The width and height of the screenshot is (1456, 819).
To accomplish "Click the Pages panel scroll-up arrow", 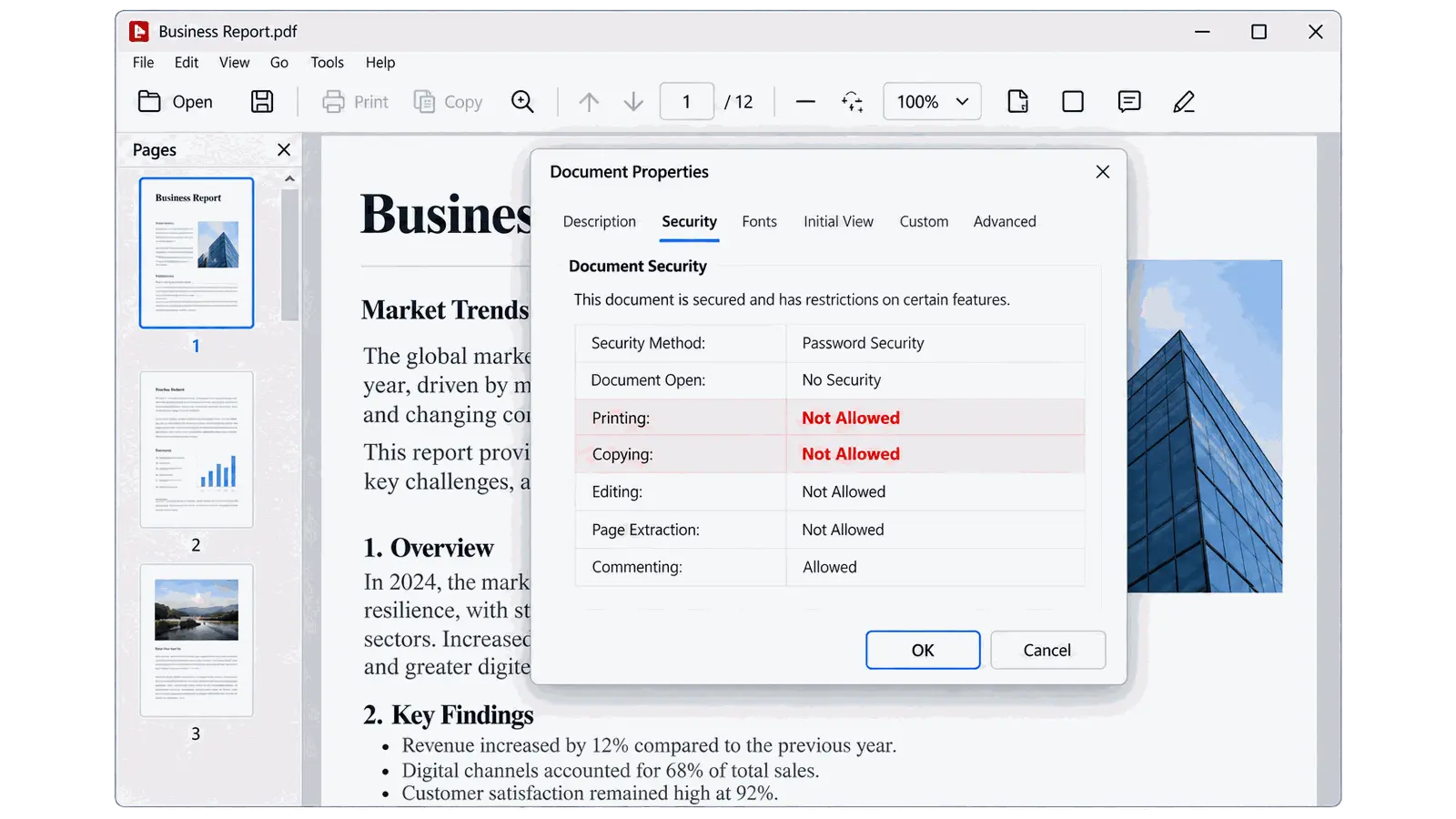I will [289, 178].
